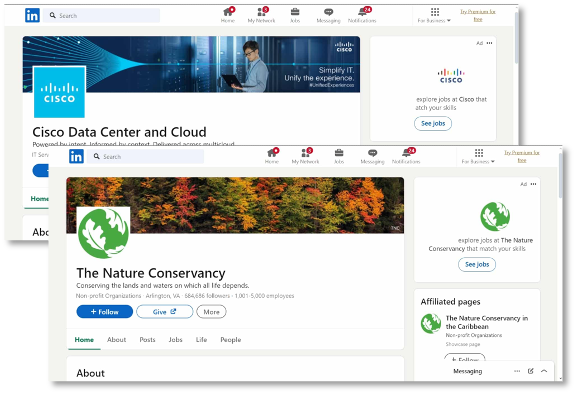Image resolution: width=577 pixels, height=395 pixels.
Task: Open Notifications bell in Cisco window navbar
Action: 362,15
